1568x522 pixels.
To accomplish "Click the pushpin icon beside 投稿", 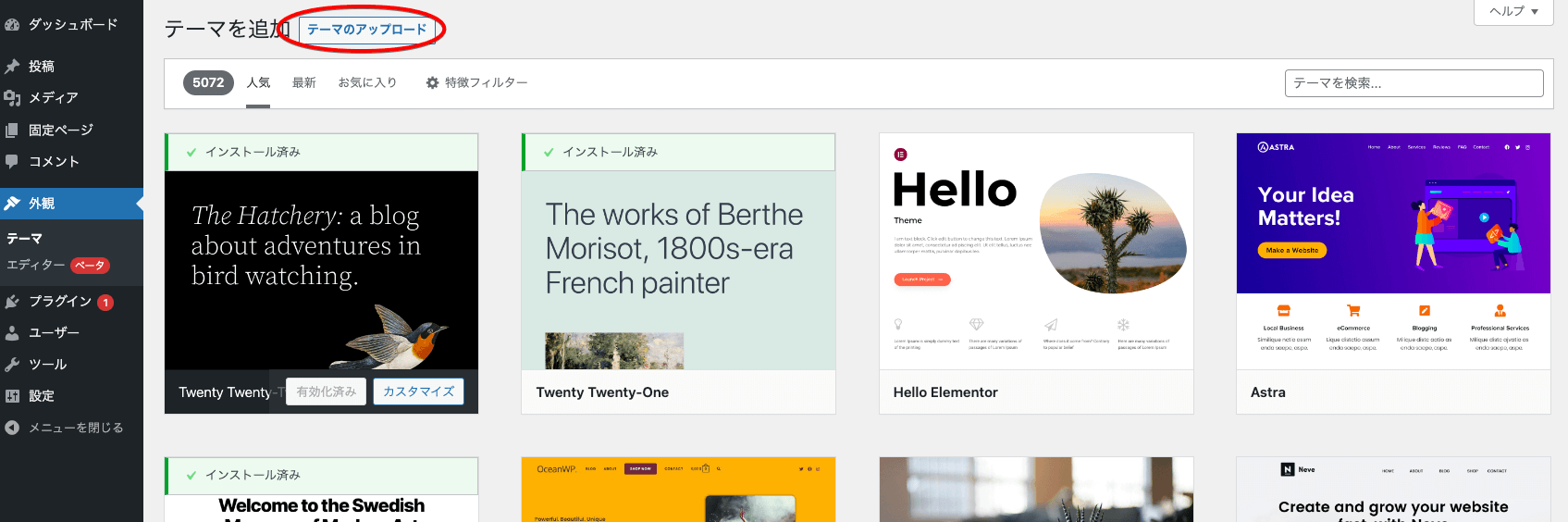I will coord(12,67).
